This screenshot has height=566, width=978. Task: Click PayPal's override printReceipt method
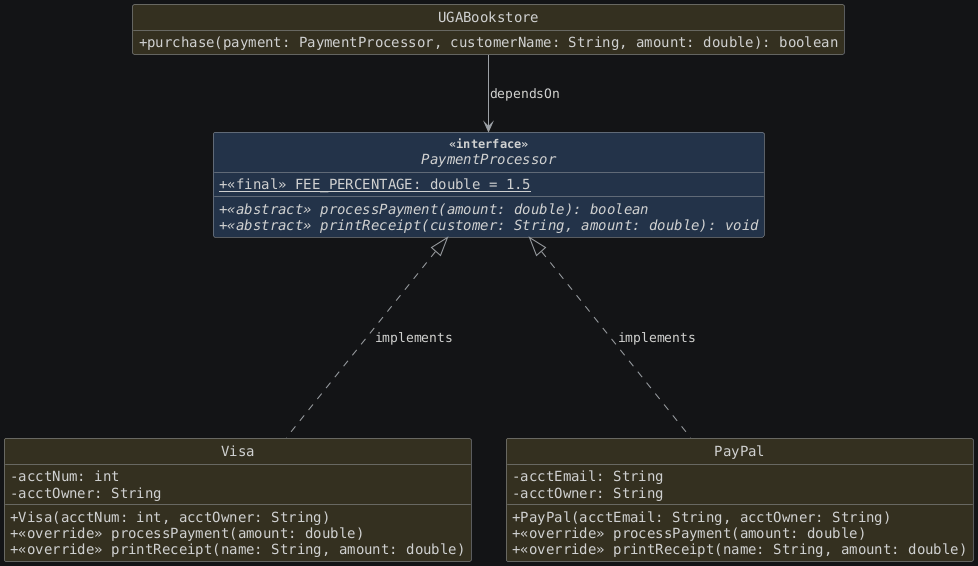pyautogui.click(x=739, y=549)
